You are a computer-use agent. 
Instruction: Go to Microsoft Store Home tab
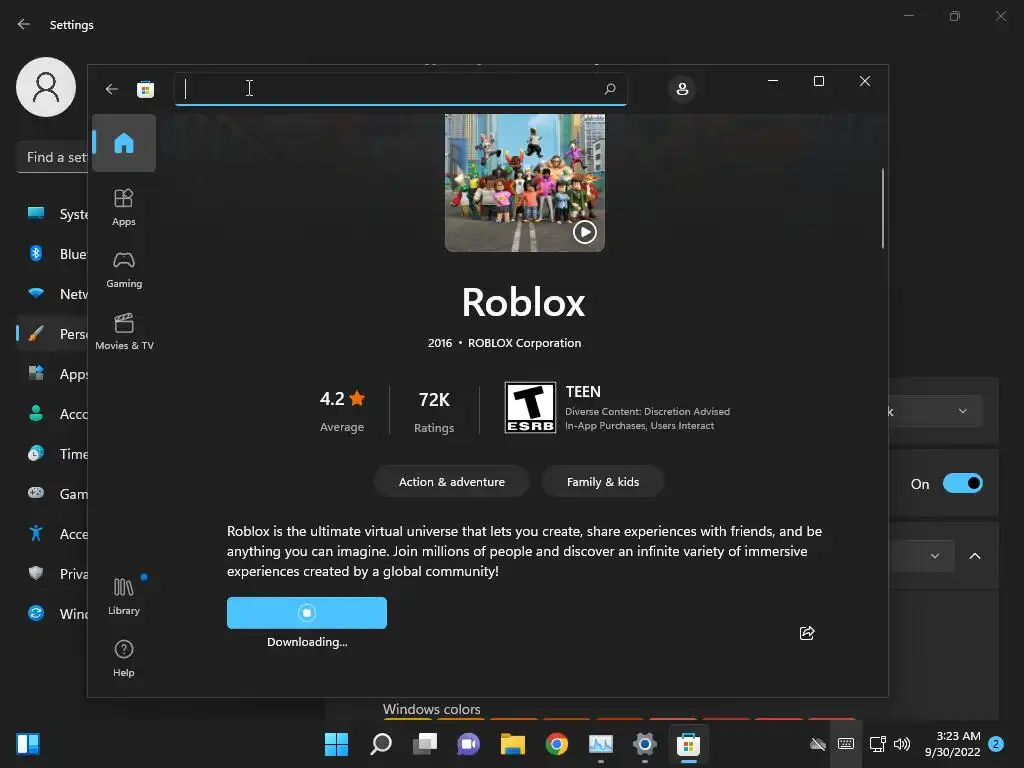point(123,143)
